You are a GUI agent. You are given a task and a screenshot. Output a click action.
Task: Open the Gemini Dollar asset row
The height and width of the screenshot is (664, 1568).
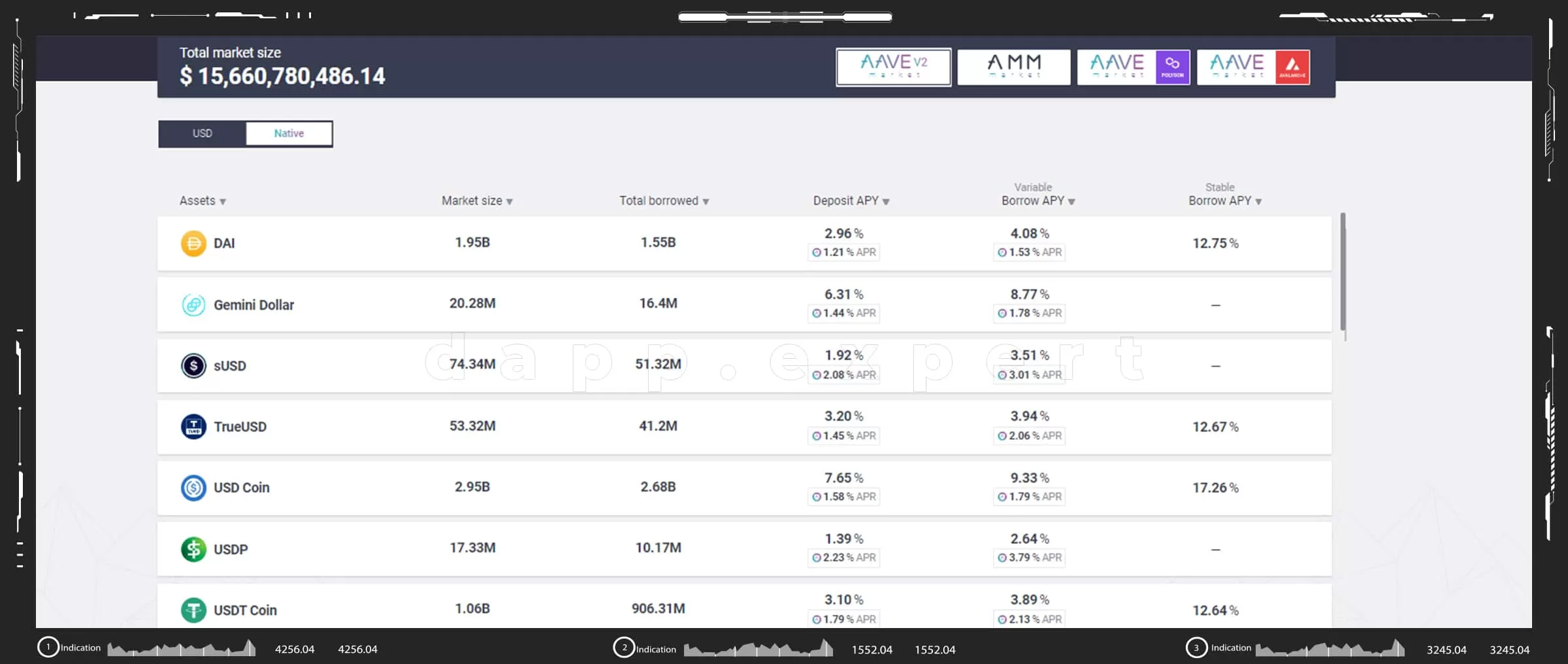[744, 305]
